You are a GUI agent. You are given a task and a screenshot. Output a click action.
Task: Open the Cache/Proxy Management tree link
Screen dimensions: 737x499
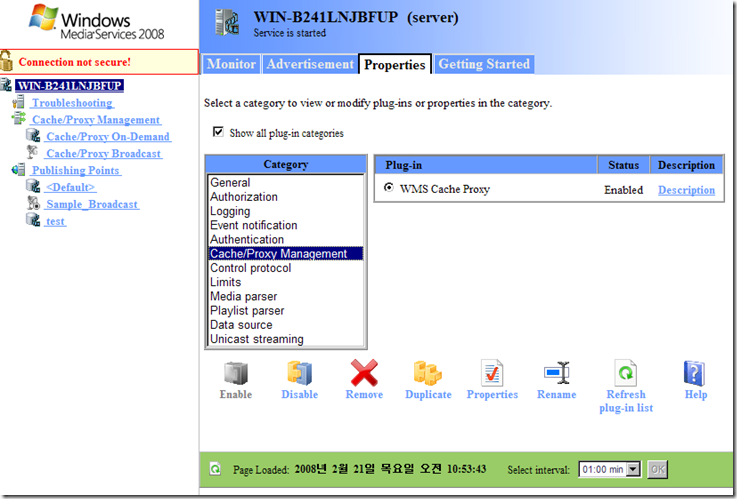click(x=96, y=119)
